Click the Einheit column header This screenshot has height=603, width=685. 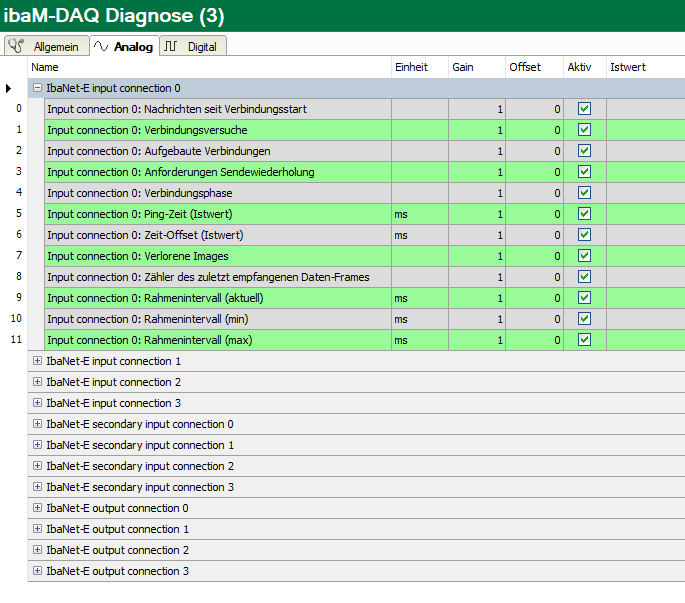coord(420,67)
